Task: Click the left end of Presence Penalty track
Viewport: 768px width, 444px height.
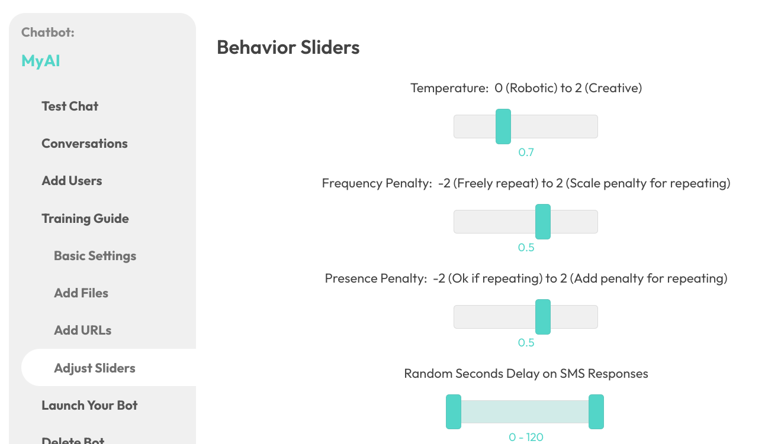Action: point(460,317)
